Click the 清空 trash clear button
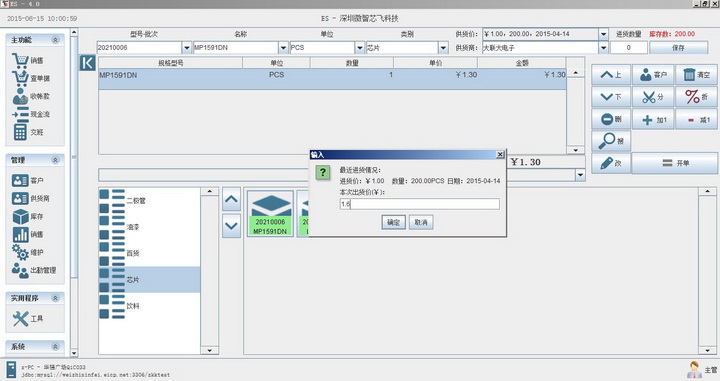This screenshot has width=720, height=381. 696,74
